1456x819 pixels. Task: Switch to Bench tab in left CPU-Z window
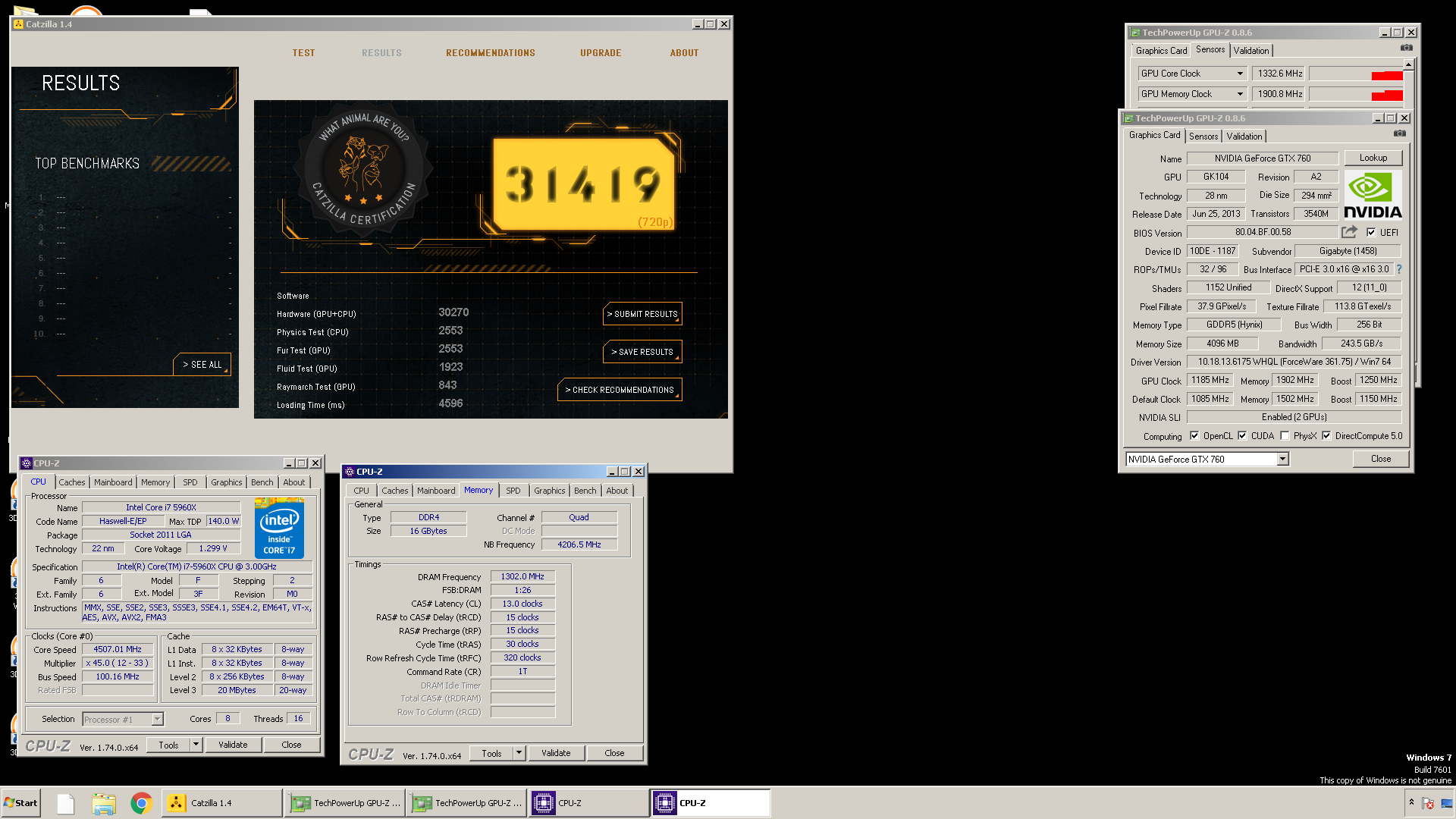click(x=262, y=482)
